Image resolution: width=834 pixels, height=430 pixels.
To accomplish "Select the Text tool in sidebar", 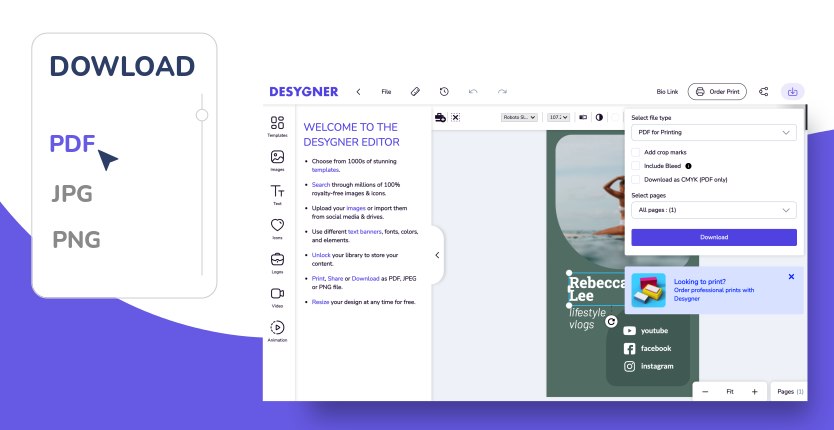I will tap(277, 195).
